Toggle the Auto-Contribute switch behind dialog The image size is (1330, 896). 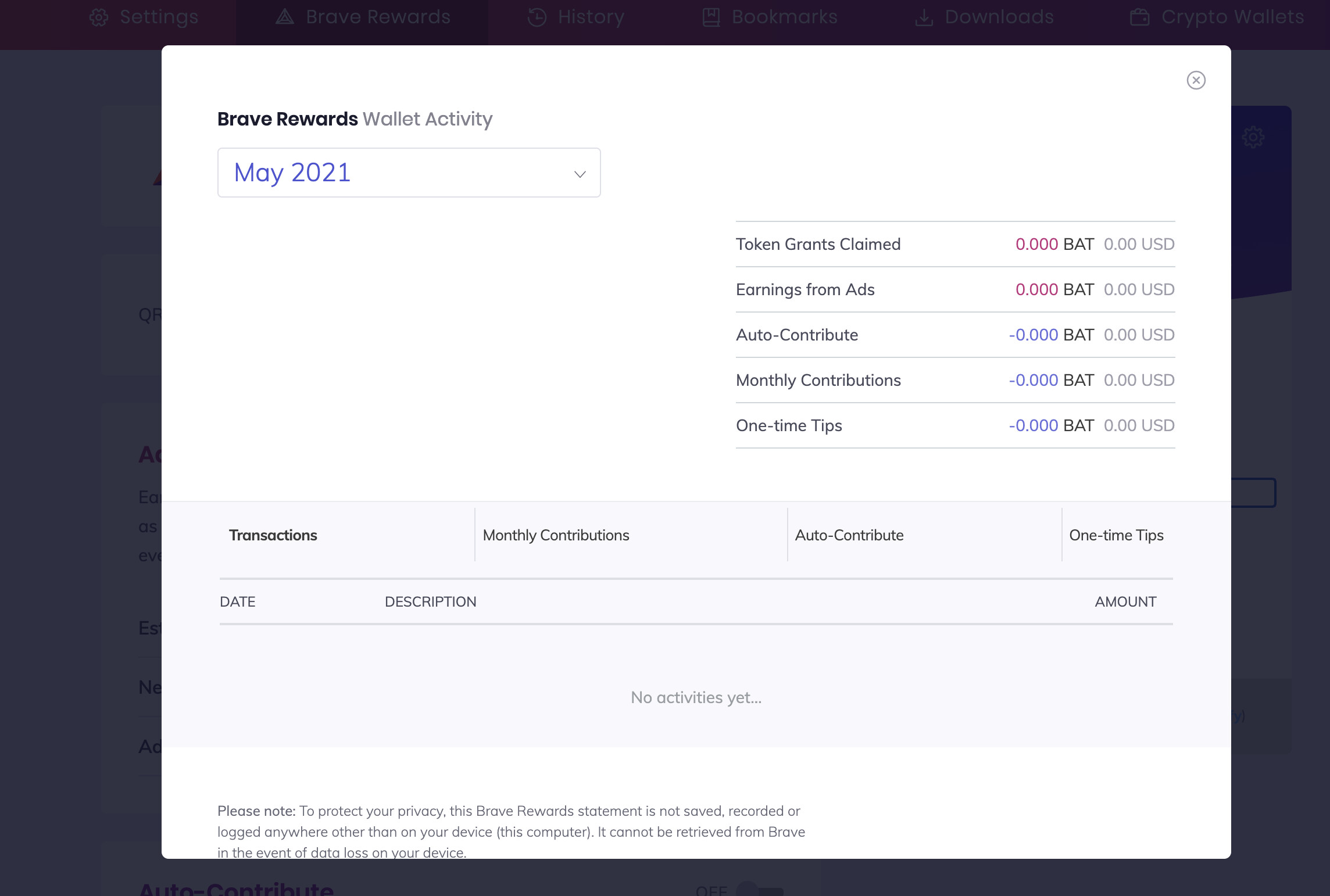760,889
